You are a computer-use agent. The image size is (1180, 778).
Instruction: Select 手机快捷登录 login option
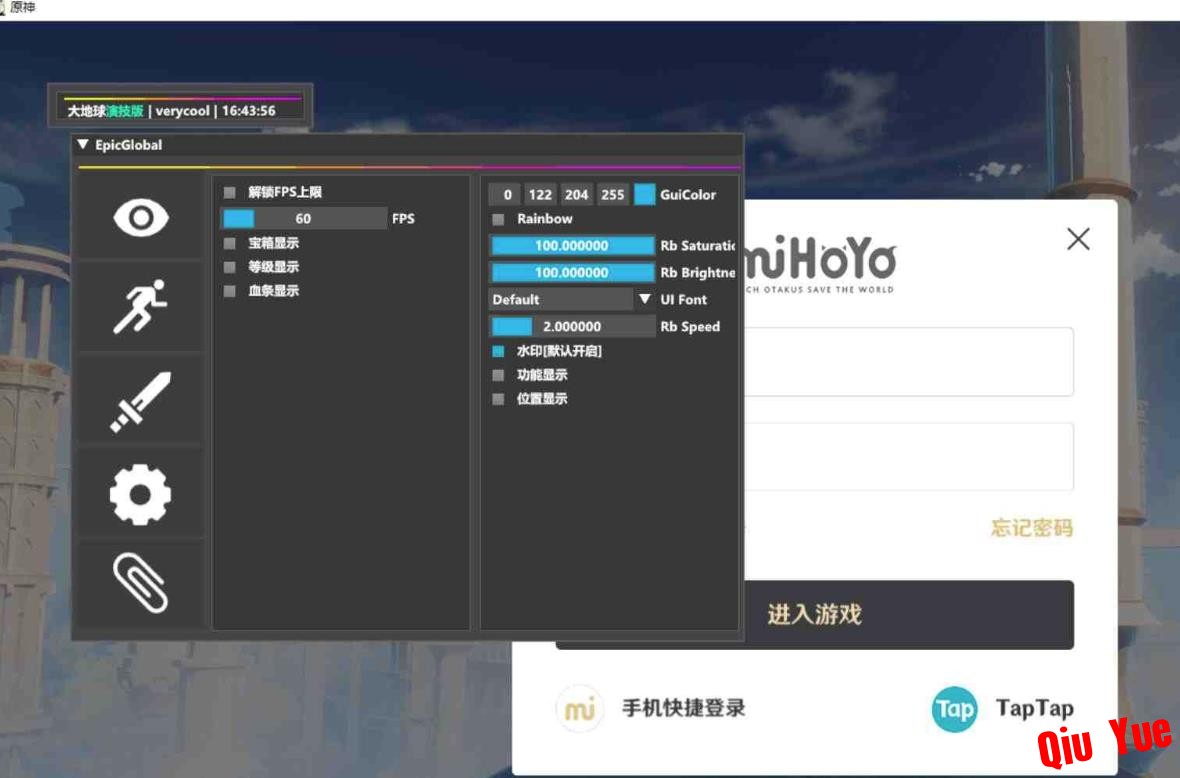683,708
